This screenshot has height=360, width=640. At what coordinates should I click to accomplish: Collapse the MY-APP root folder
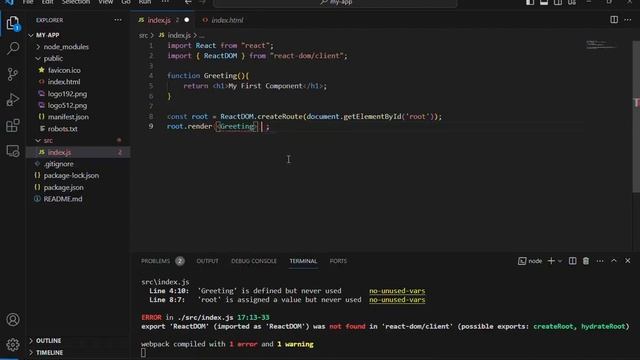31,35
